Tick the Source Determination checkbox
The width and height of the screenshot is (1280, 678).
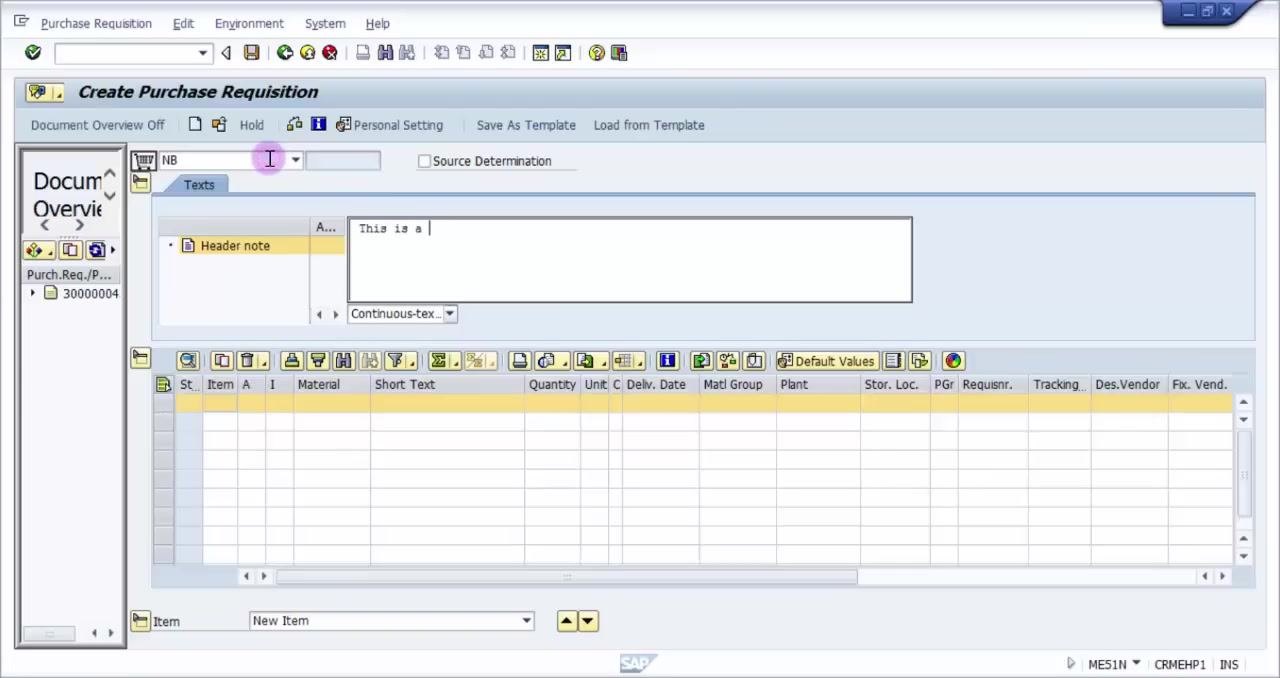(x=424, y=161)
